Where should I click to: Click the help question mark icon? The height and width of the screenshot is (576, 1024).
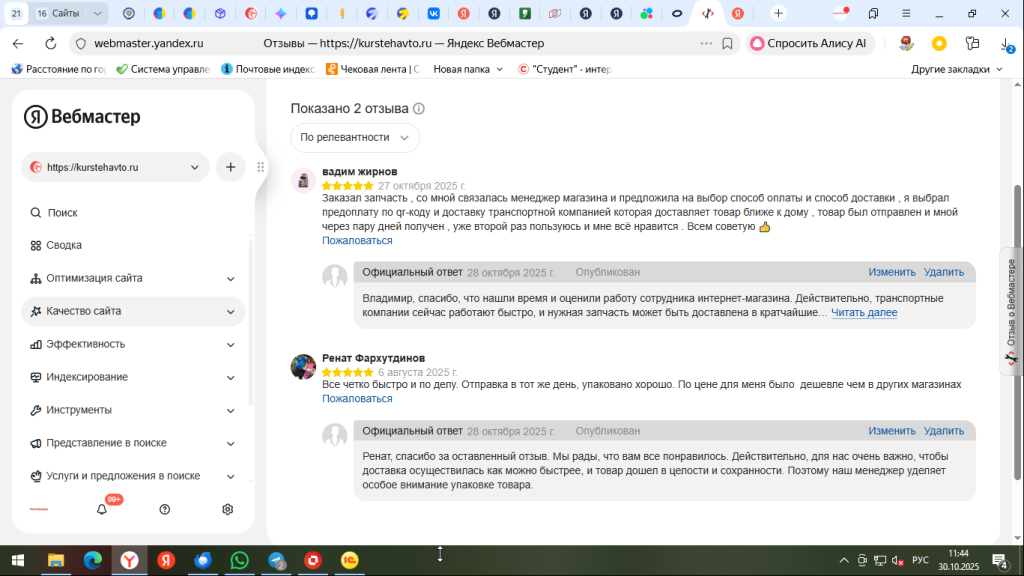click(x=165, y=509)
